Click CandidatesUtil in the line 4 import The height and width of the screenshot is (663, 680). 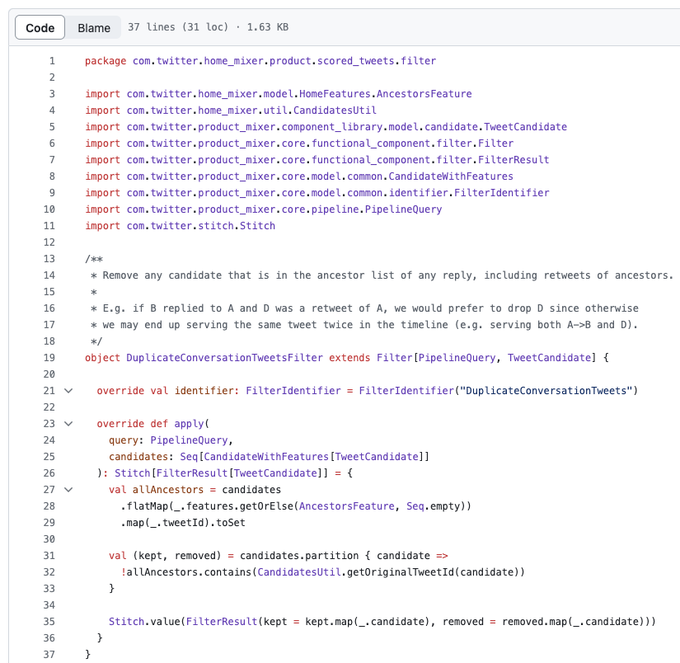[335, 110]
